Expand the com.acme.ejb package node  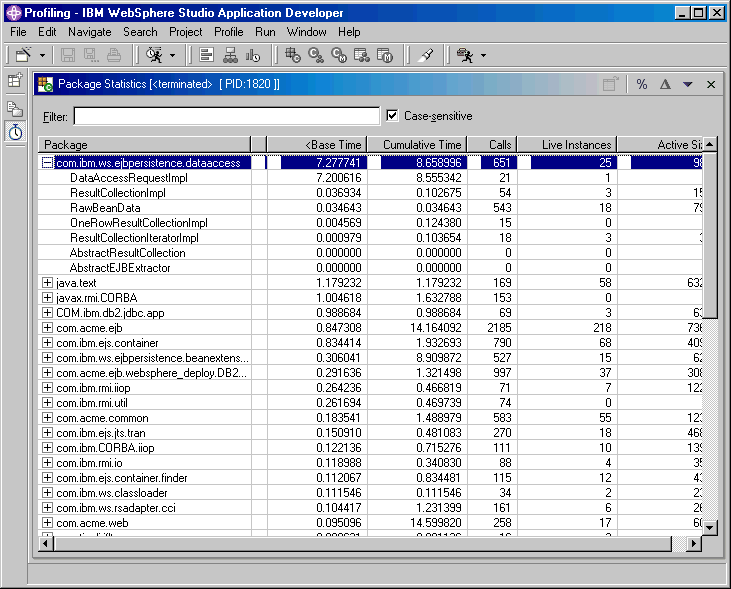point(47,327)
